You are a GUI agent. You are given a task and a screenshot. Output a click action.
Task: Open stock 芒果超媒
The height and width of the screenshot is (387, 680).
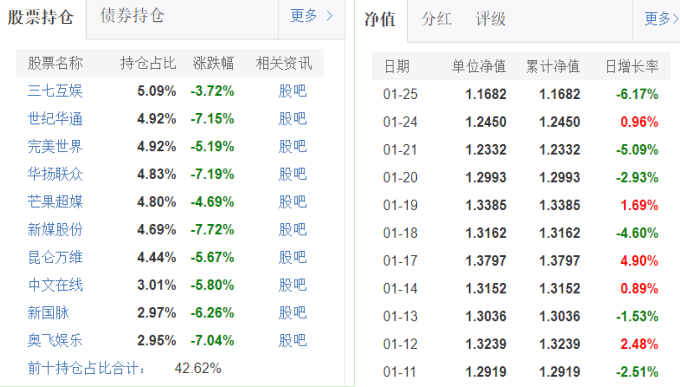(55, 202)
